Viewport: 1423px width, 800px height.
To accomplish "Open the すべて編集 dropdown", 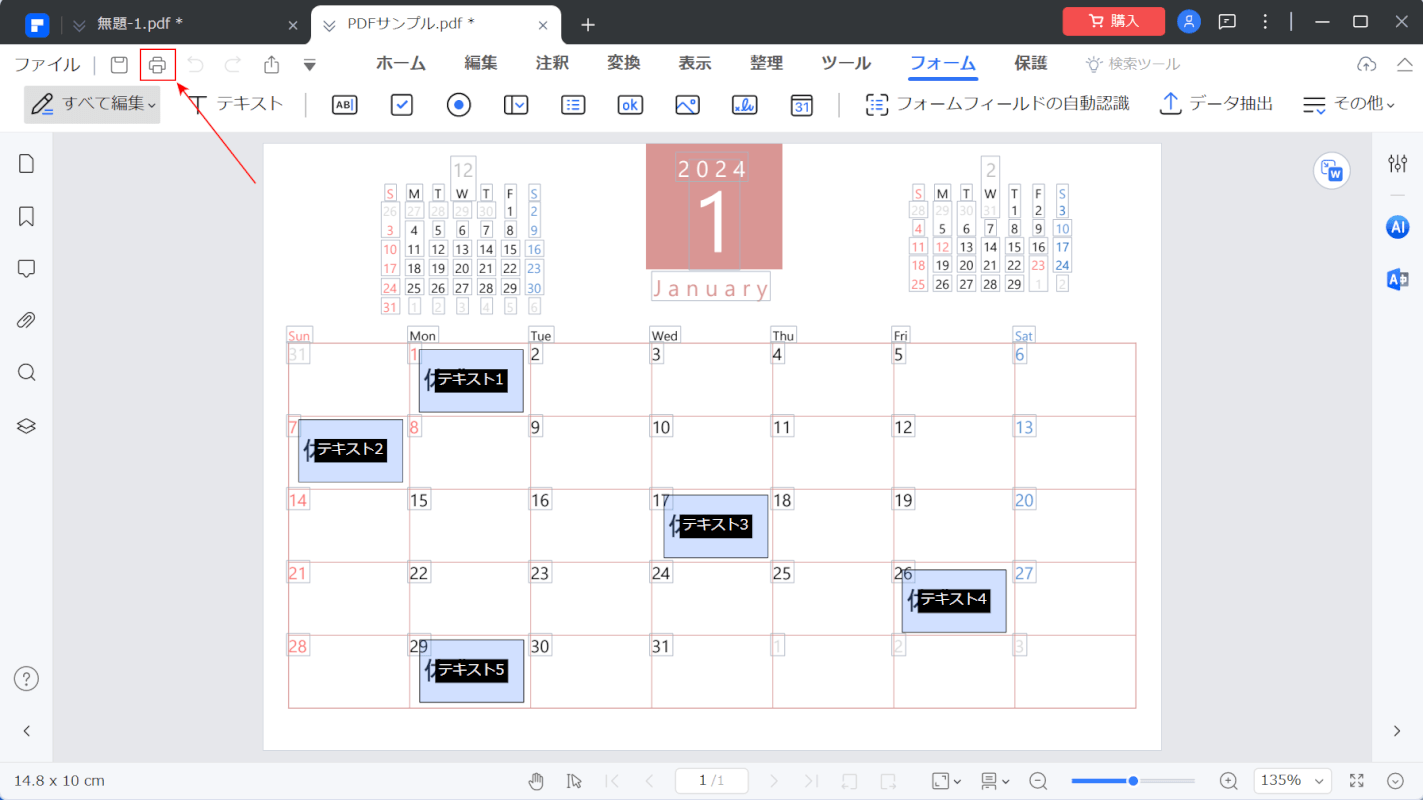I will (92, 104).
